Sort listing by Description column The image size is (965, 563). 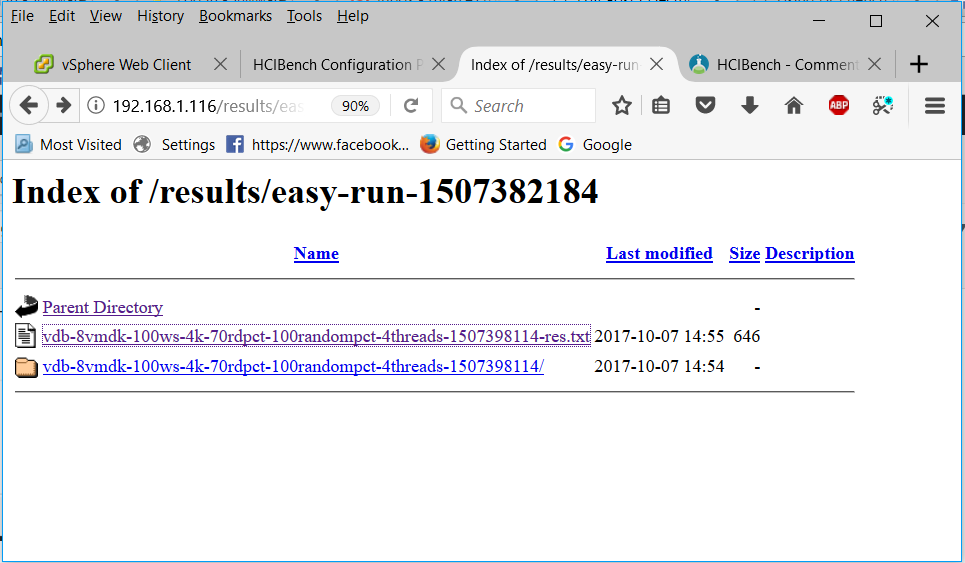(810, 254)
